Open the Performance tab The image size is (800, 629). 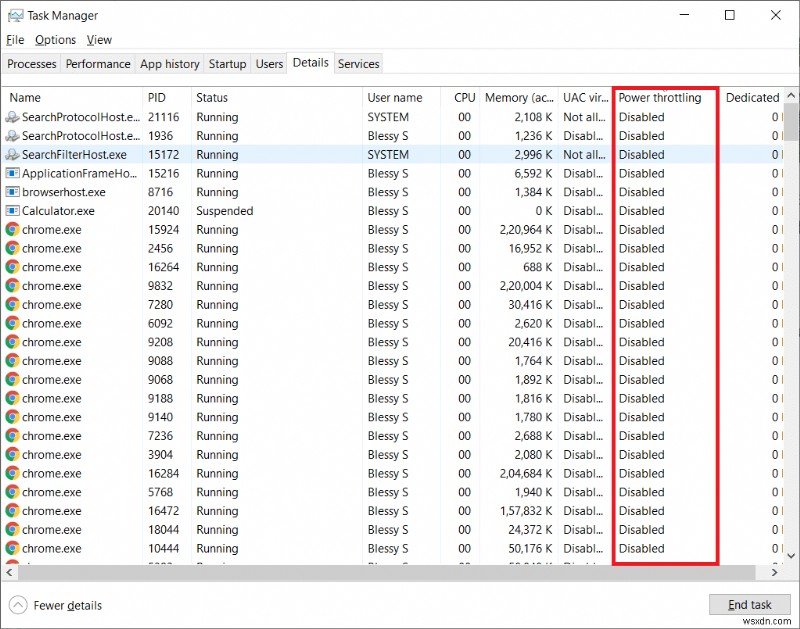(x=97, y=63)
